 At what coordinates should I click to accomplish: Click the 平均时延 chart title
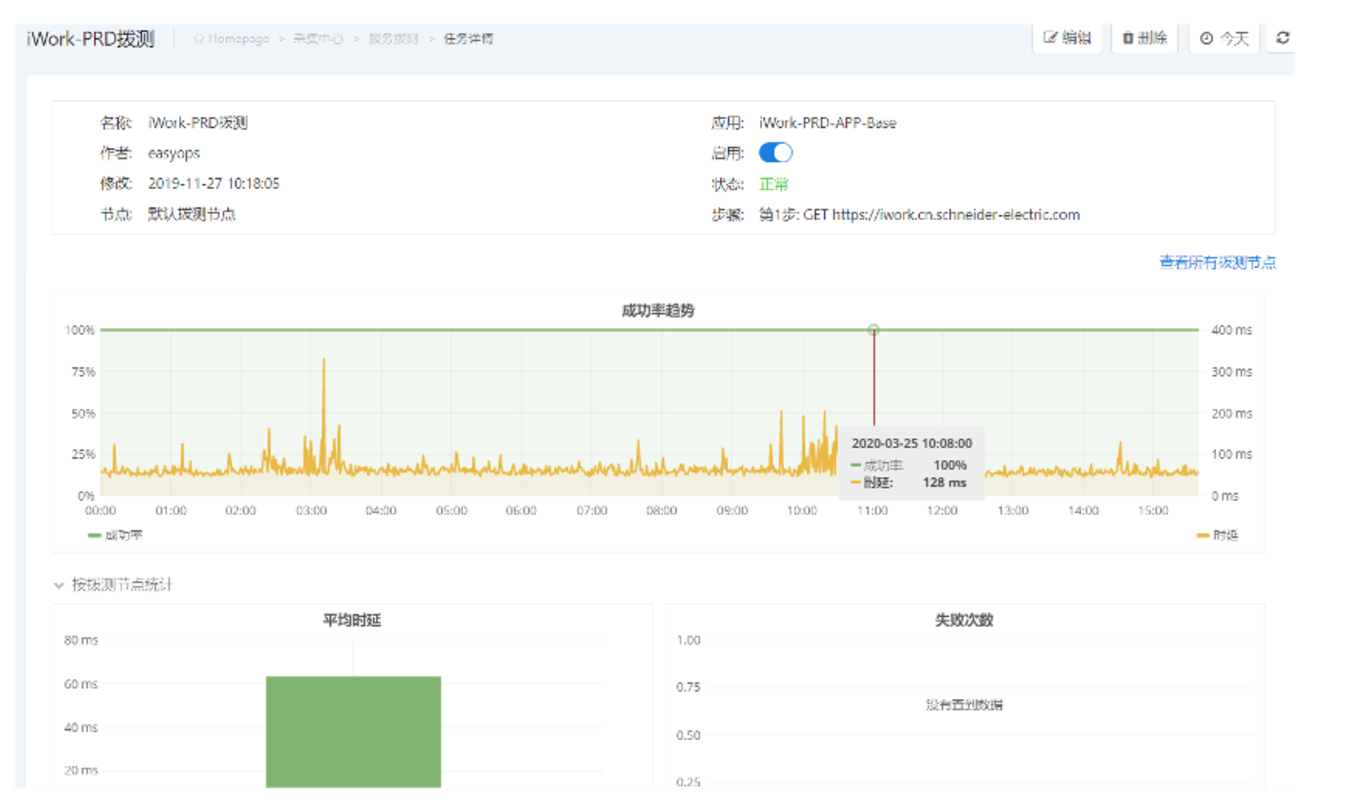(x=352, y=620)
